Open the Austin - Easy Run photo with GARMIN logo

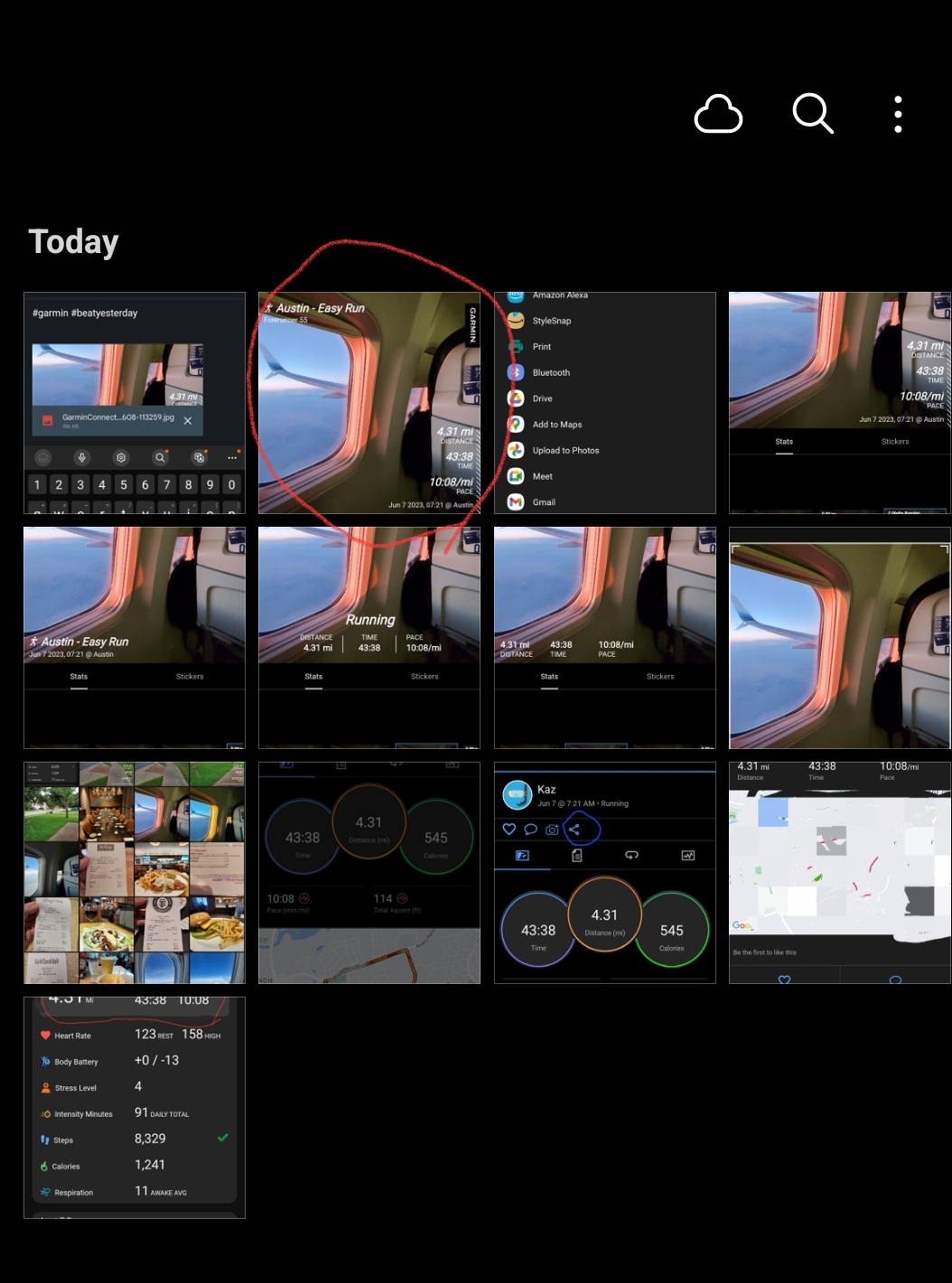tap(369, 403)
